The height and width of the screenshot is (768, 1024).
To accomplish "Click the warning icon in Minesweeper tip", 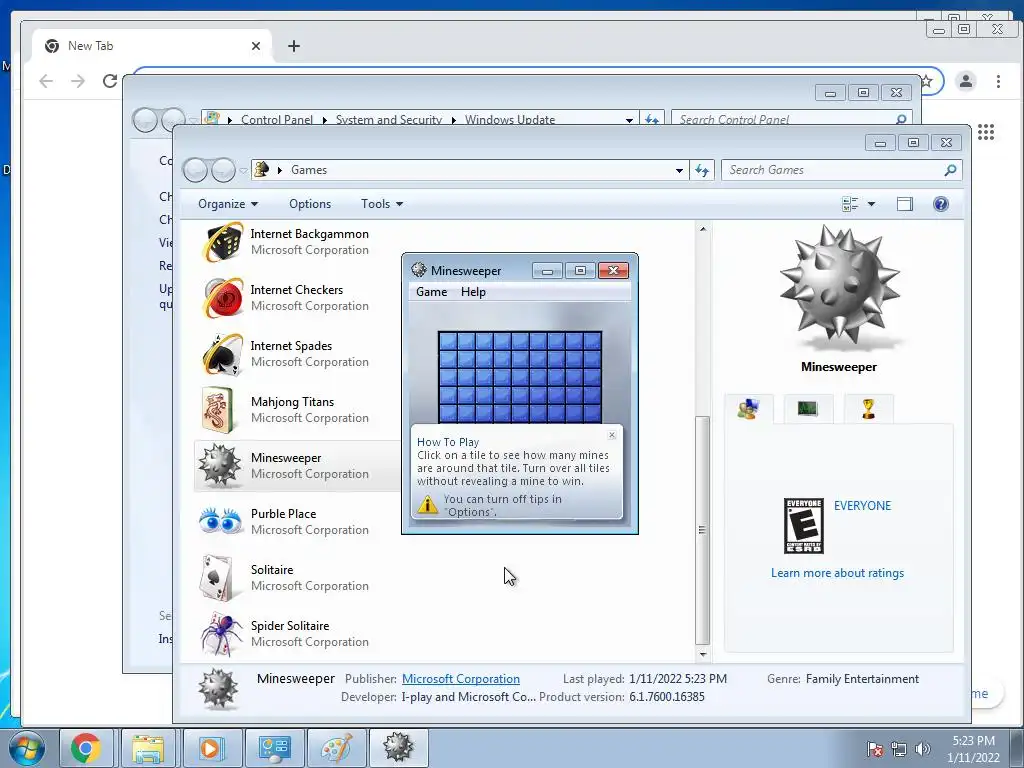I will [x=428, y=505].
